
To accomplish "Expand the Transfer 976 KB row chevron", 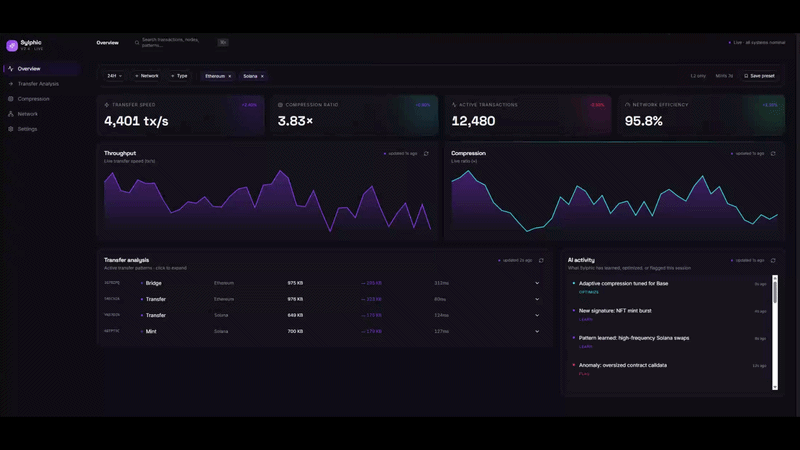I will pyautogui.click(x=537, y=299).
